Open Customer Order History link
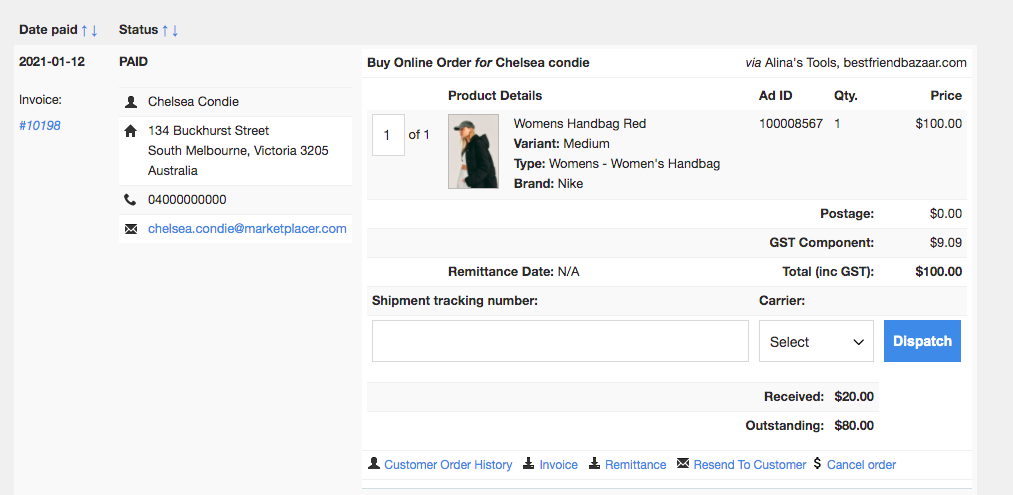1013x495 pixels. (448, 465)
